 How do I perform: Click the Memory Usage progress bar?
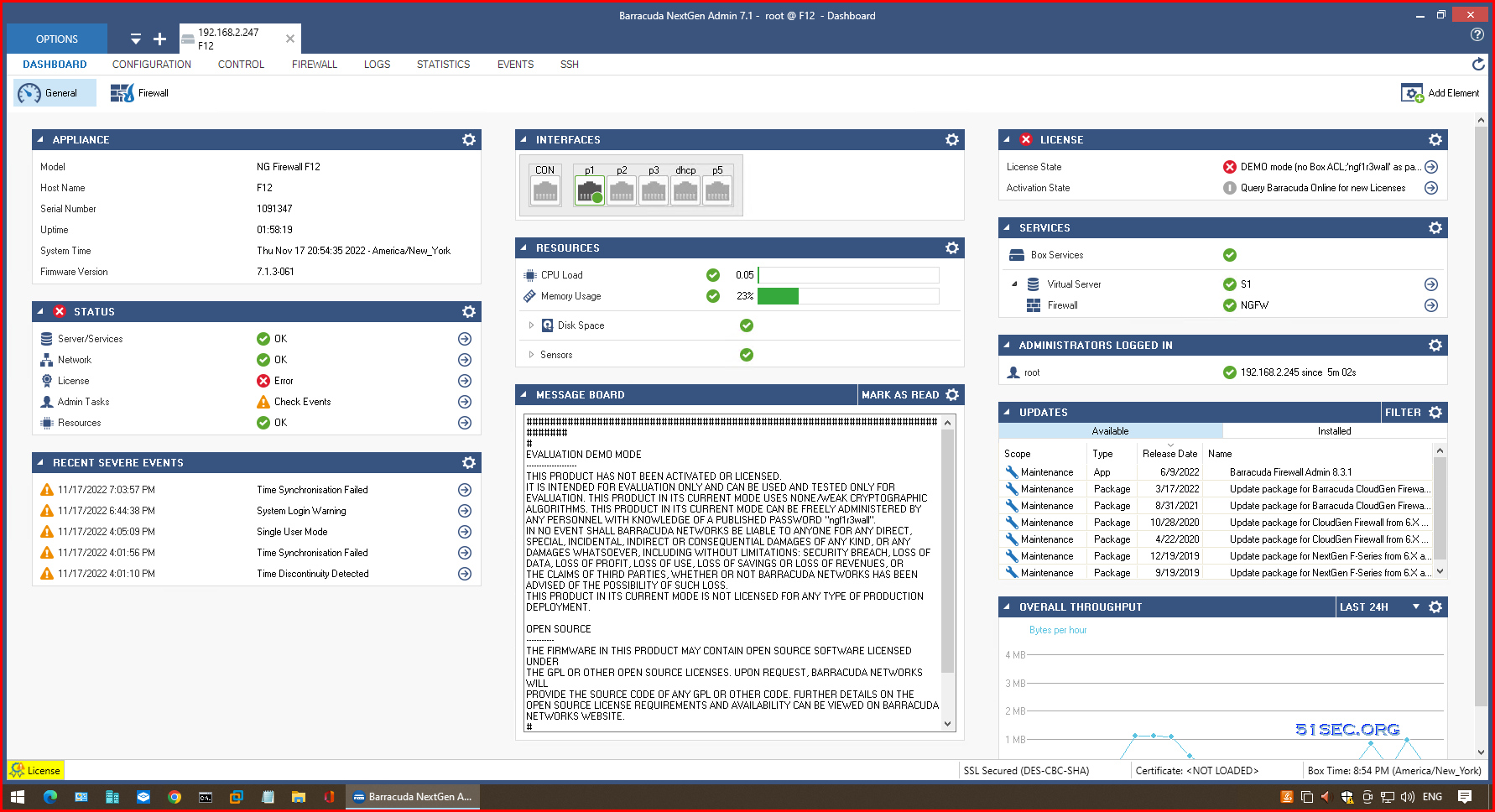click(848, 296)
